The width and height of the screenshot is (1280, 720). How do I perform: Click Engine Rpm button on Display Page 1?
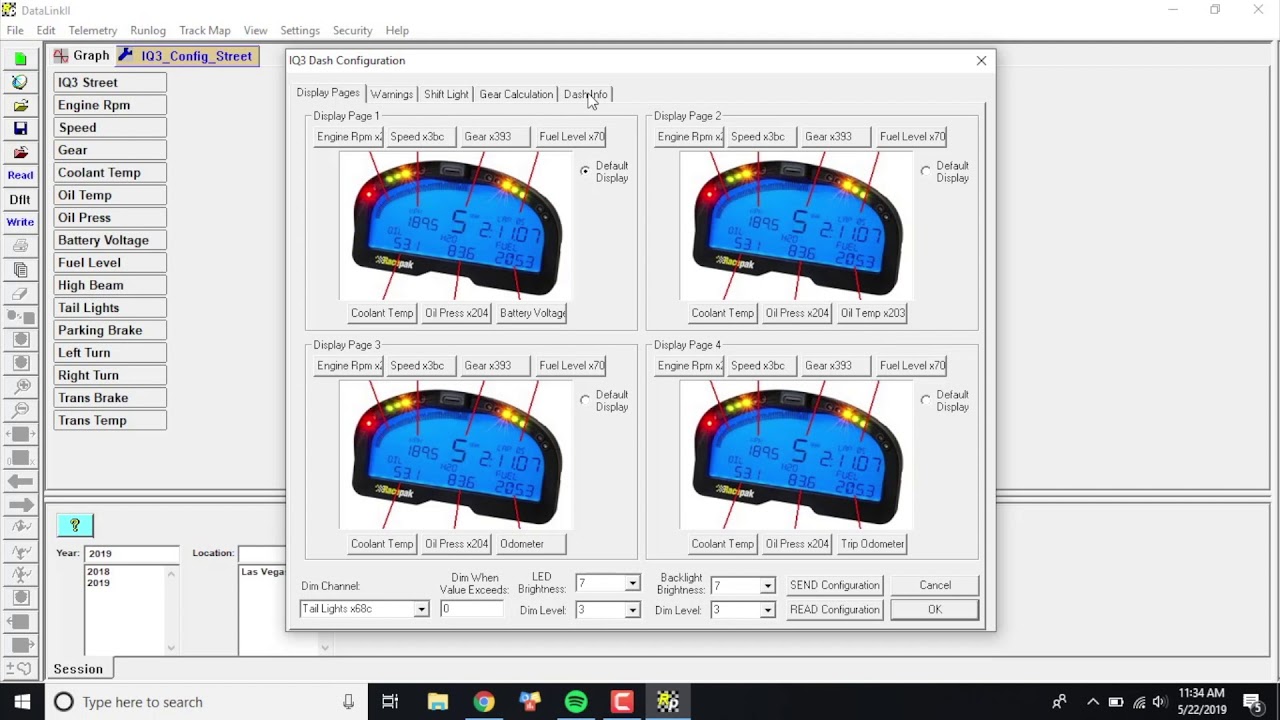pyautogui.click(x=349, y=137)
